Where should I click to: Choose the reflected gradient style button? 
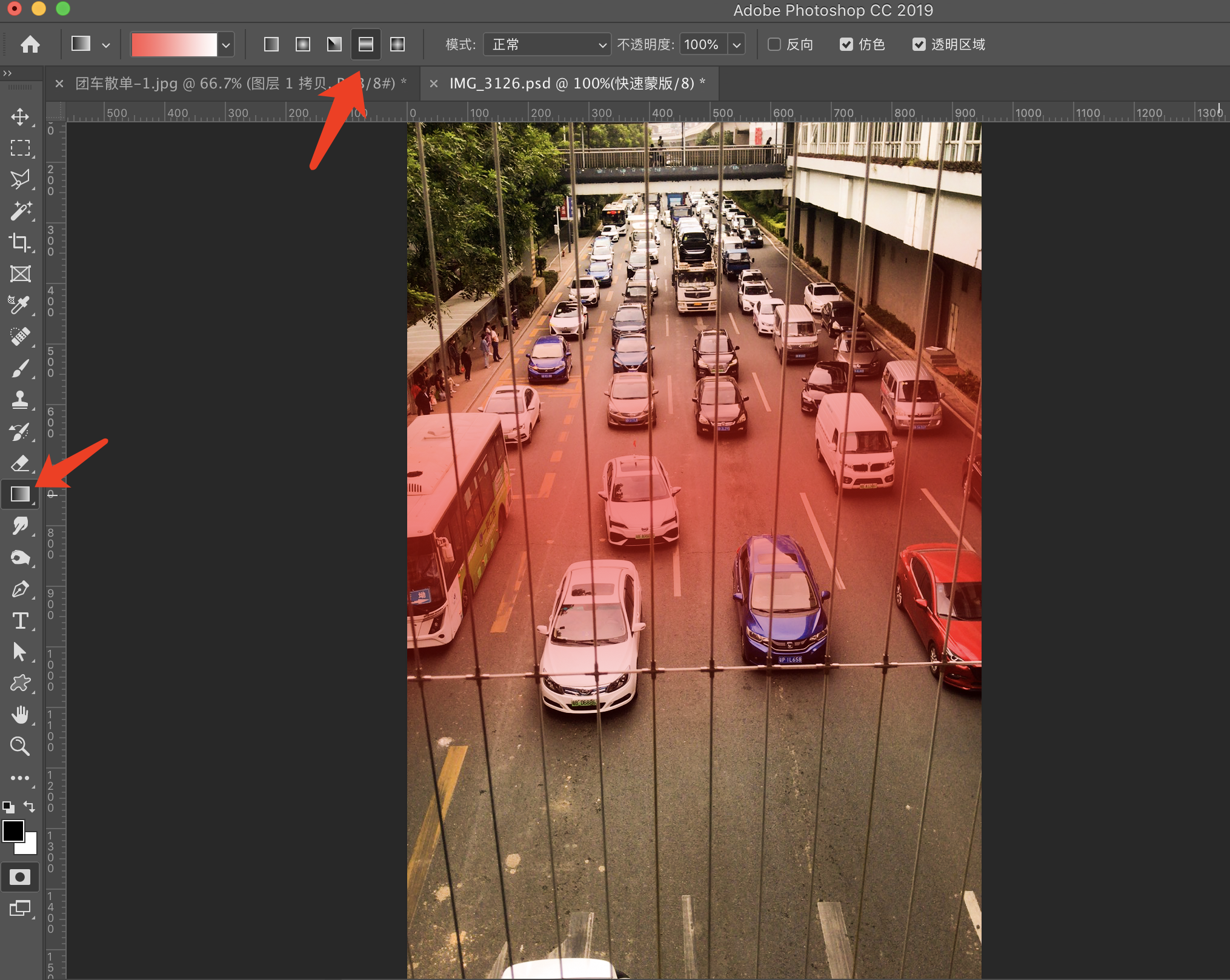[x=366, y=44]
